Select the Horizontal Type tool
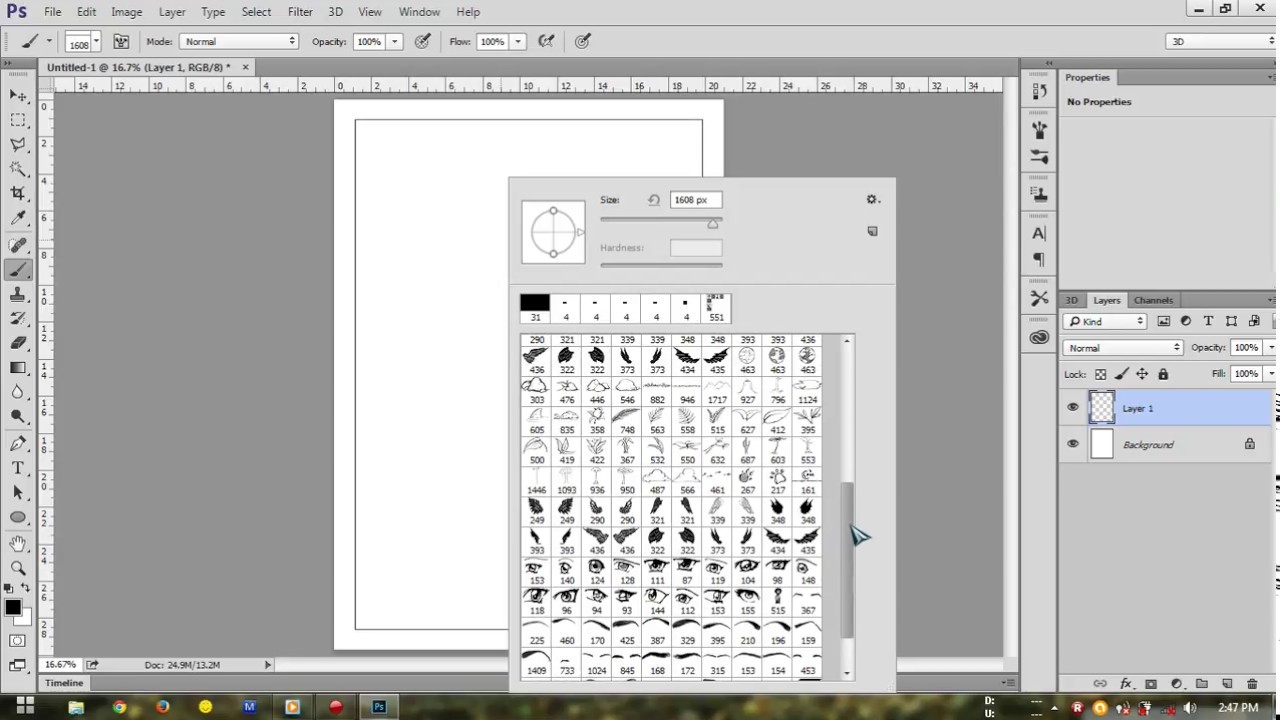This screenshot has height=720, width=1280. [x=18, y=468]
